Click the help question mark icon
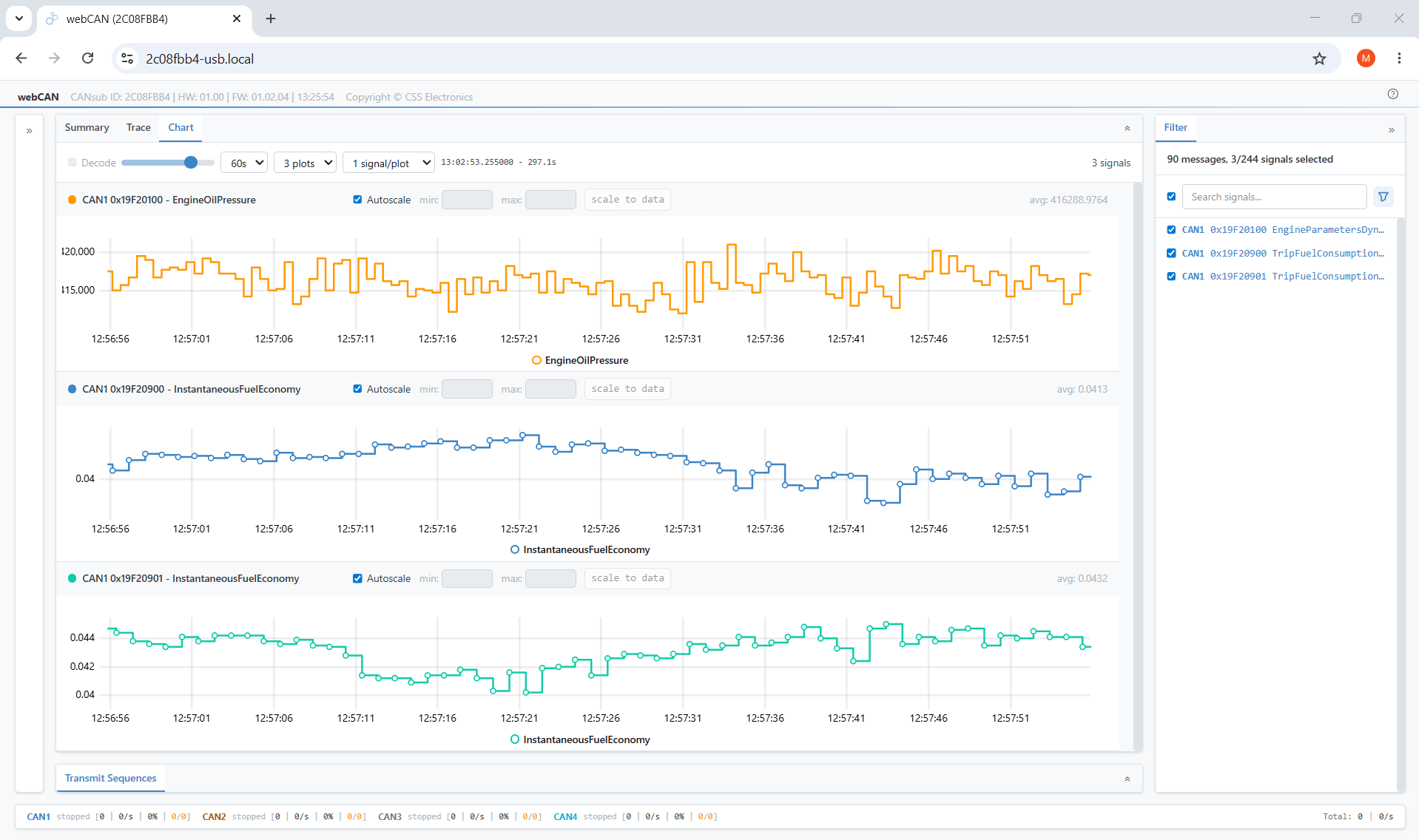The width and height of the screenshot is (1419, 840). click(x=1393, y=94)
